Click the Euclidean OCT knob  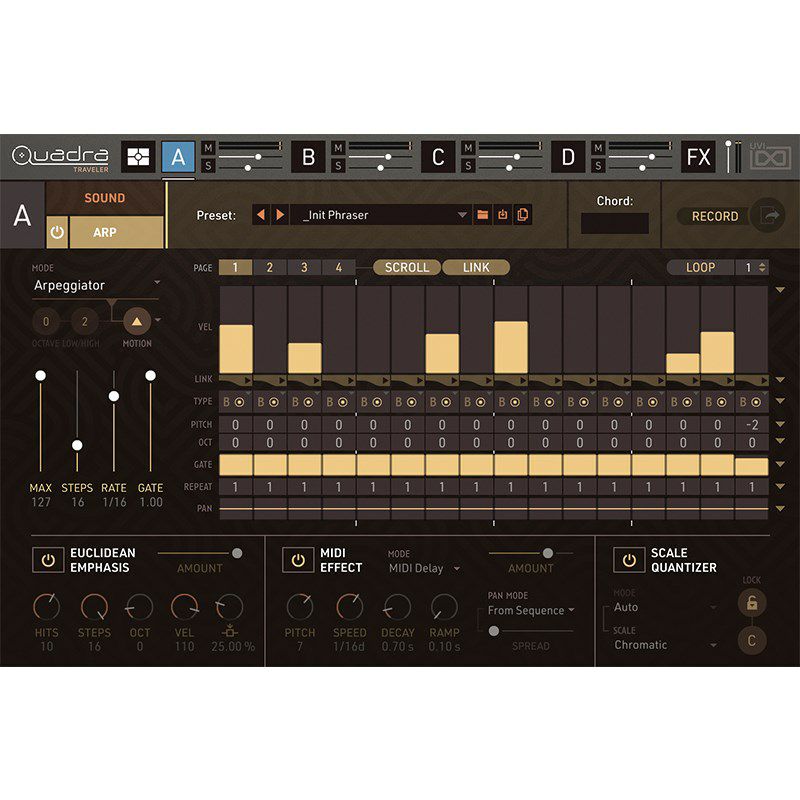click(139, 607)
